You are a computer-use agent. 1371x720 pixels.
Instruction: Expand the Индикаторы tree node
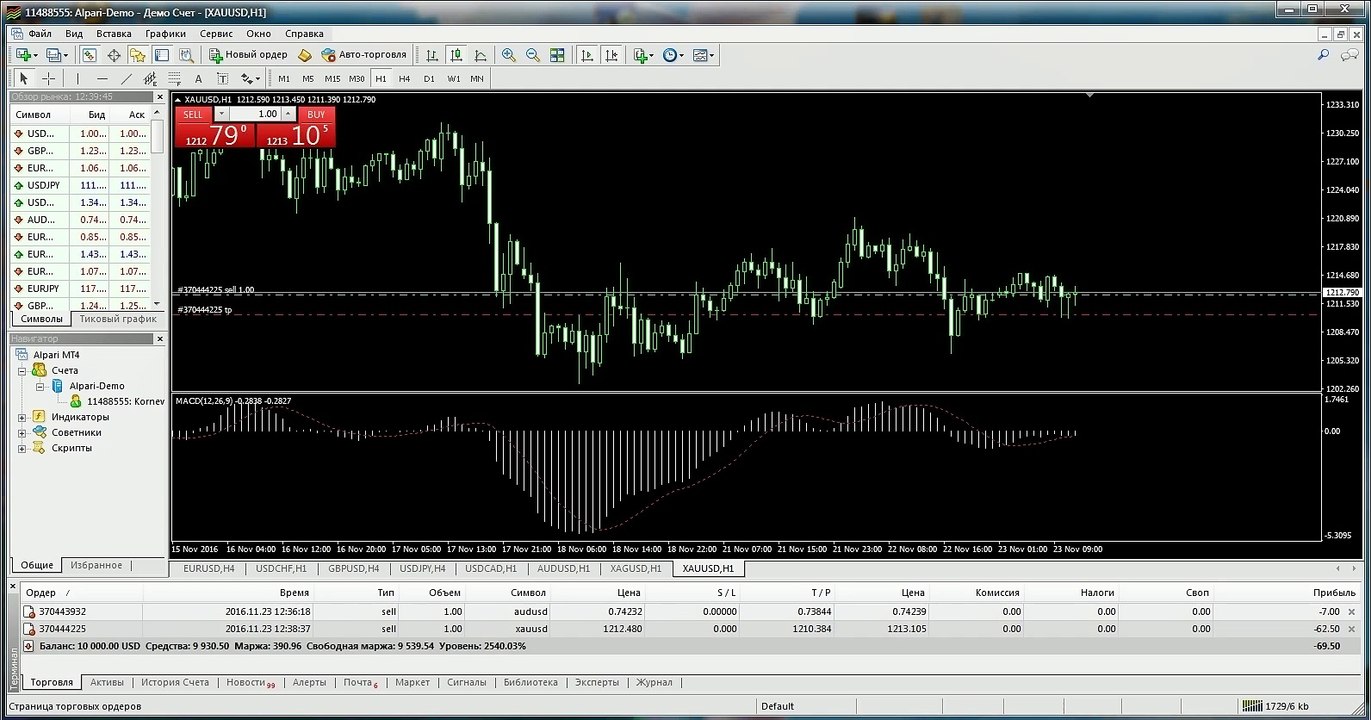(22, 417)
